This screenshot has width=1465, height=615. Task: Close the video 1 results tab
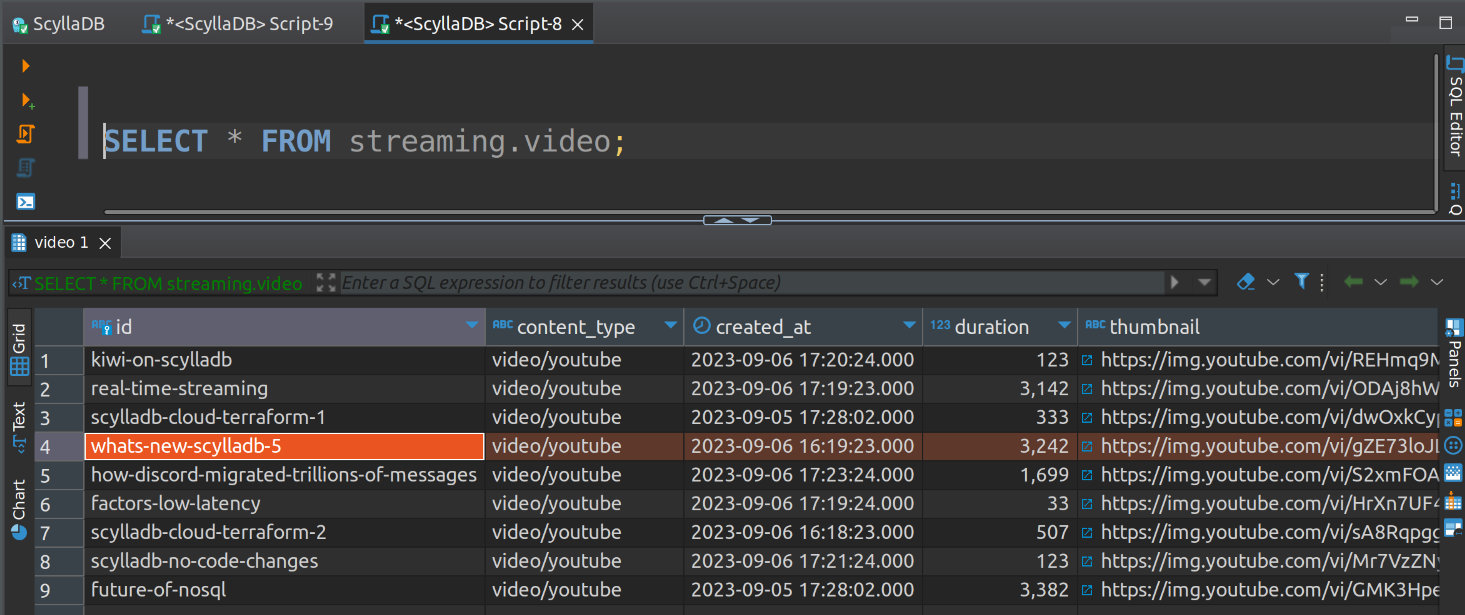pos(105,242)
